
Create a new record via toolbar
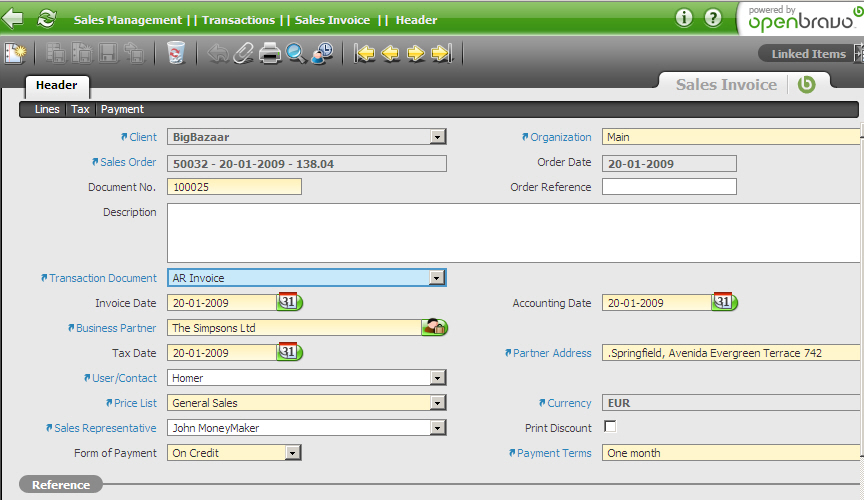point(15,53)
